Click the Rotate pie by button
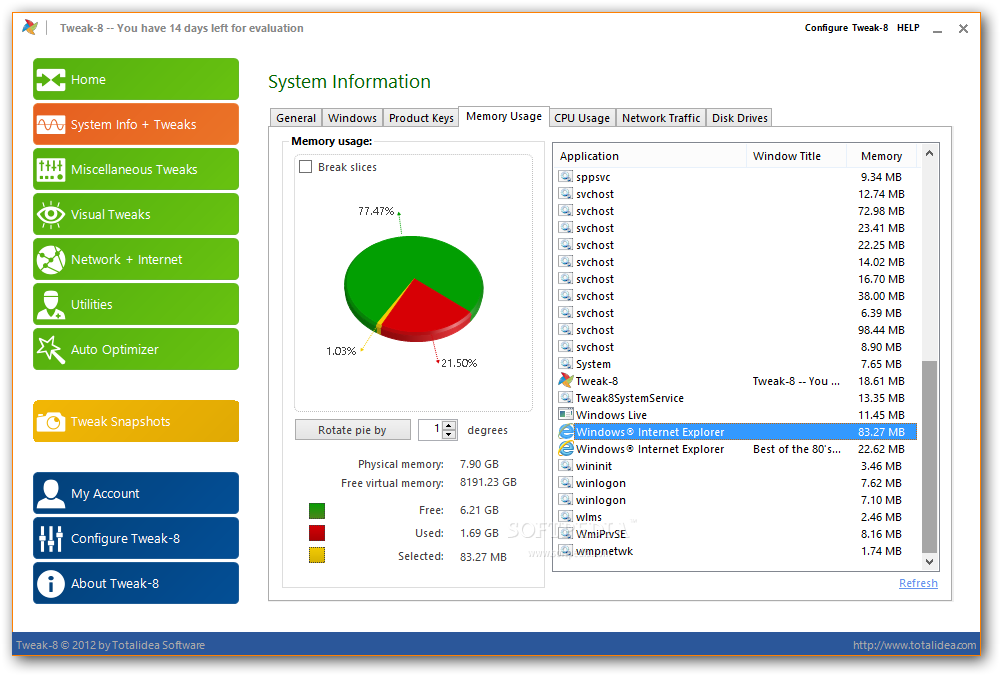This screenshot has width=1001, height=676. tap(352, 430)
